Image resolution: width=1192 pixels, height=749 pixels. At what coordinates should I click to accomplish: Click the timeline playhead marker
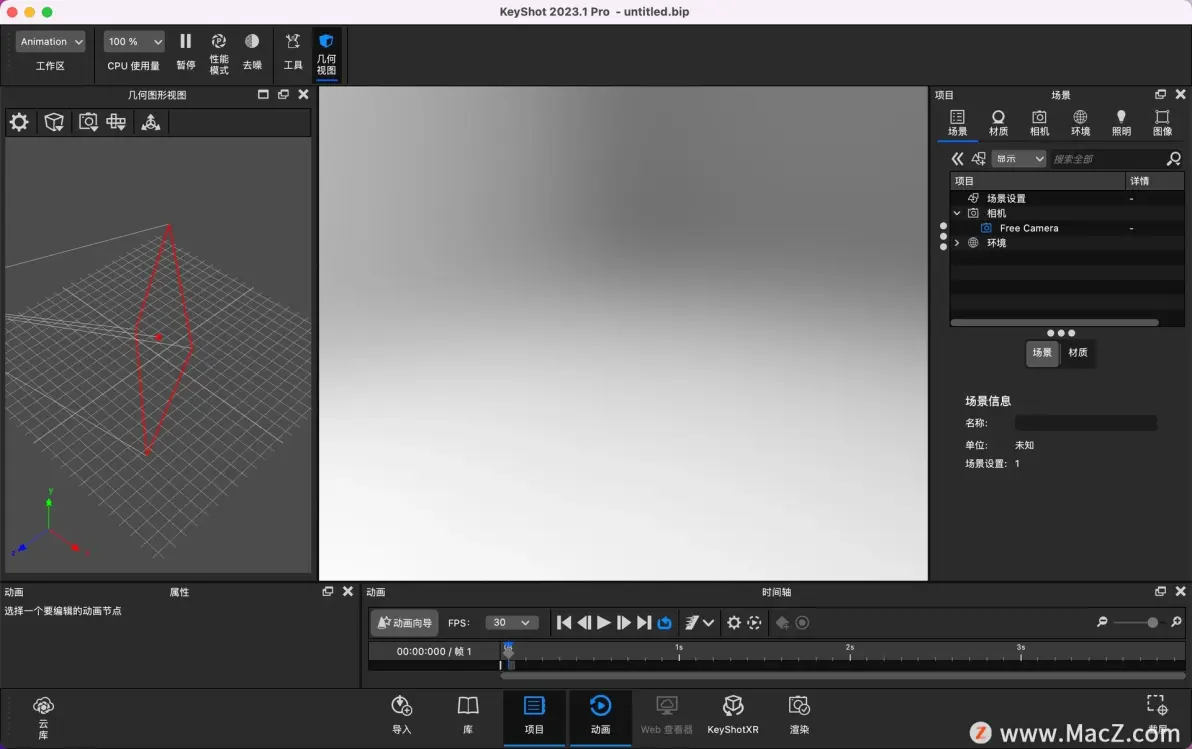pos(509,650)
